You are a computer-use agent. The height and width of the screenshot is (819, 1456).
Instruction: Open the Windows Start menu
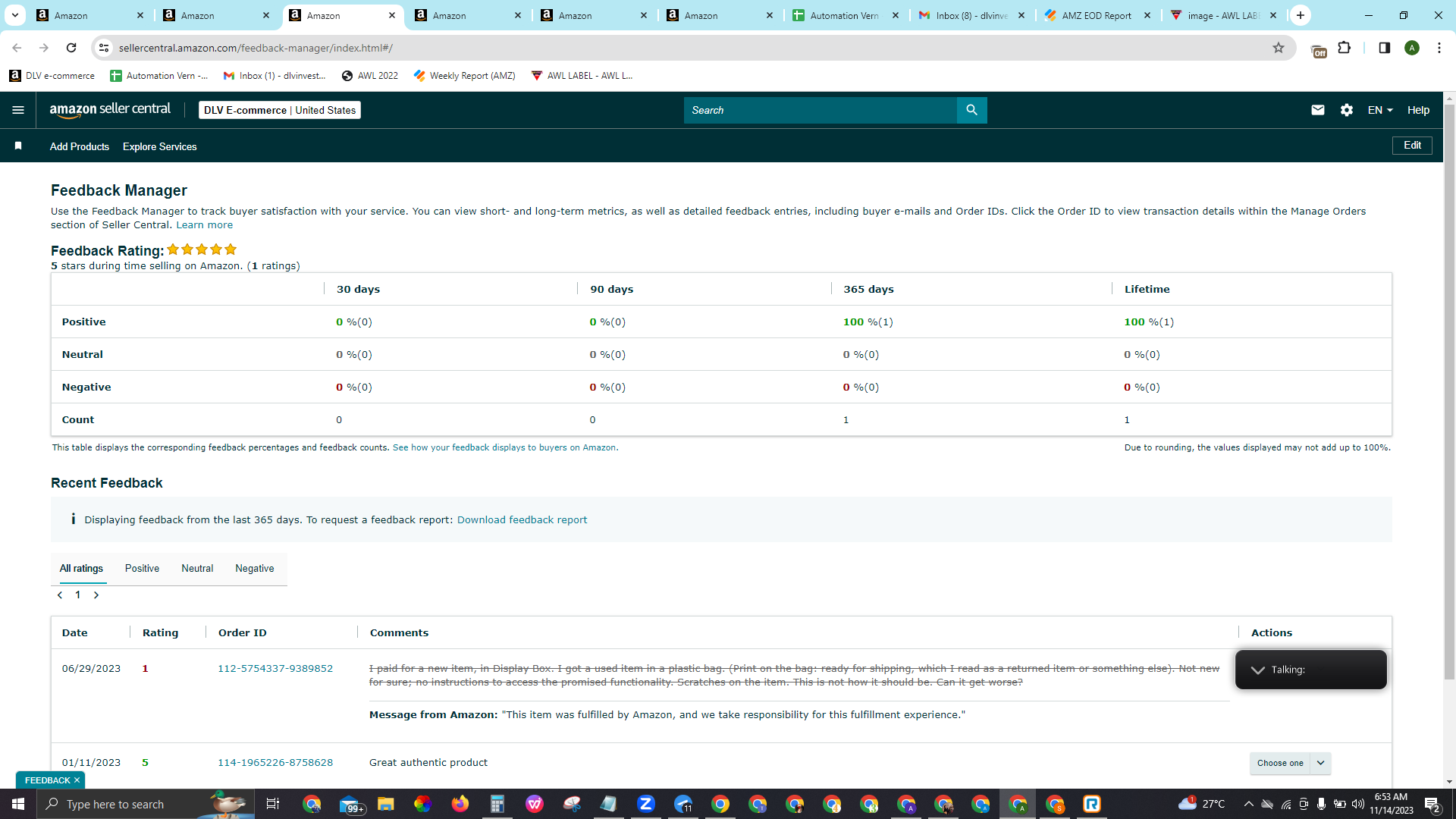(x=18, y=804)
